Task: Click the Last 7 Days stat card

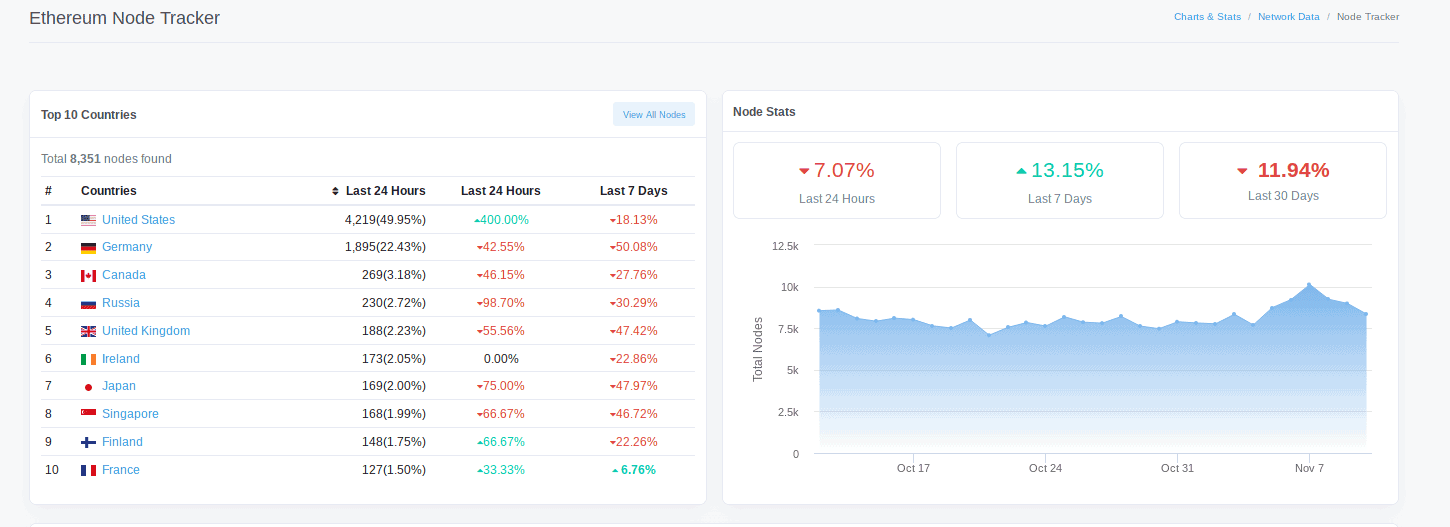Action: click(1060, 180)
